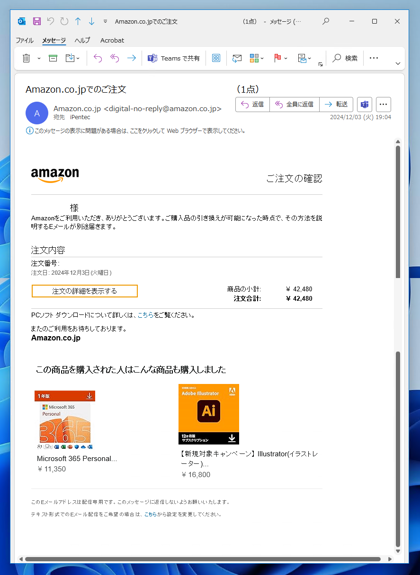Screen dimensions: 420x575
Task: Delete the message with the trash icon
Action: (x=26, y=58)
